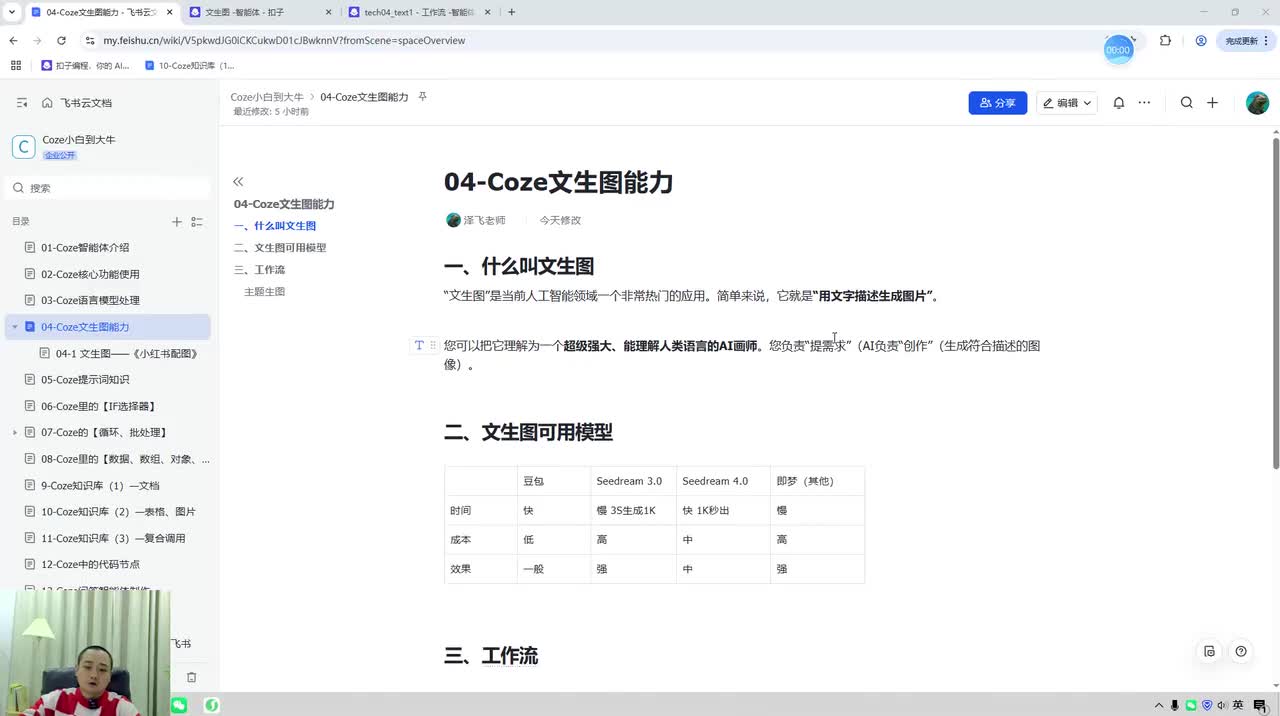Jump to outline item 一、什么叫文生图
1280x716 pixels.
pos(275,226)
